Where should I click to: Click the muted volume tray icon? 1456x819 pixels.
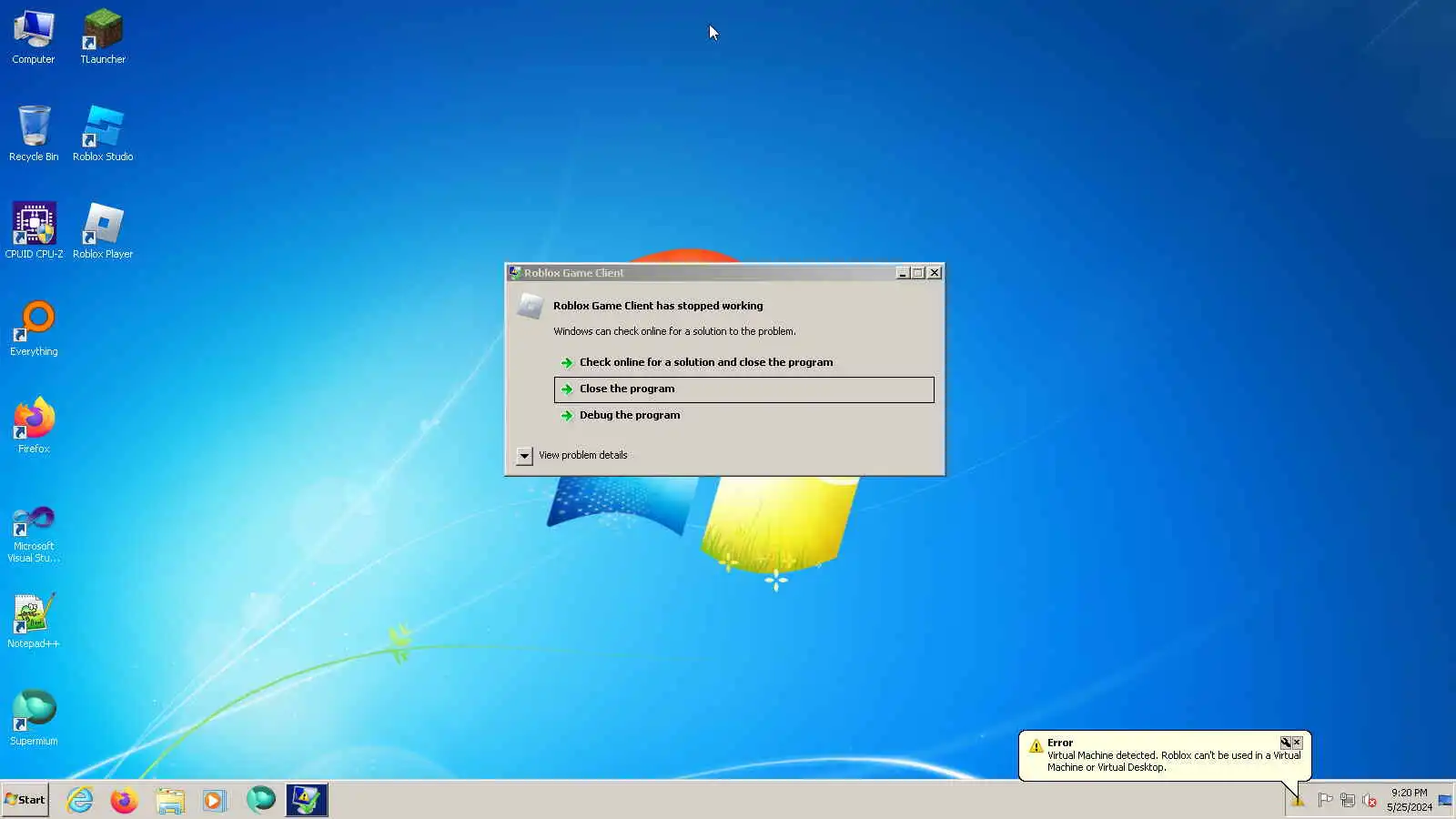[x=1370, y=800]
